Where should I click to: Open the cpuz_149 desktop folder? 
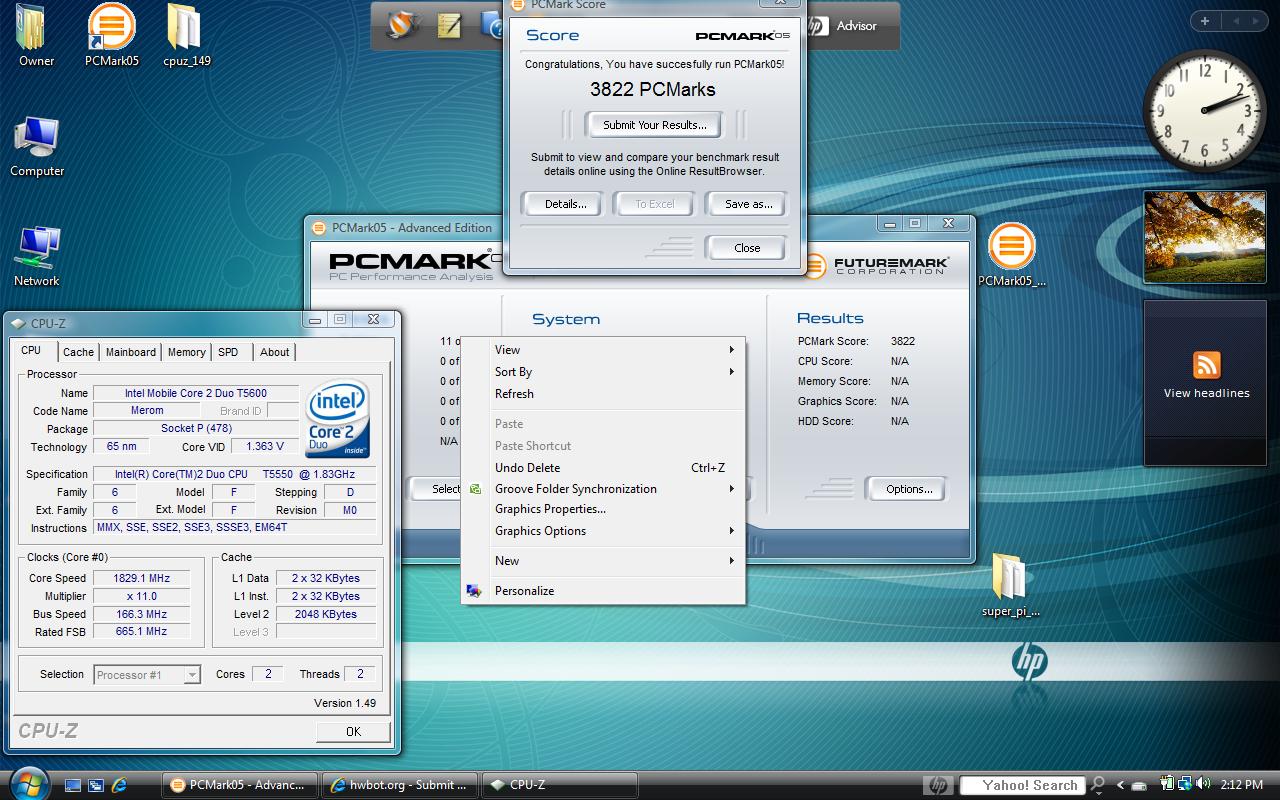186,35
